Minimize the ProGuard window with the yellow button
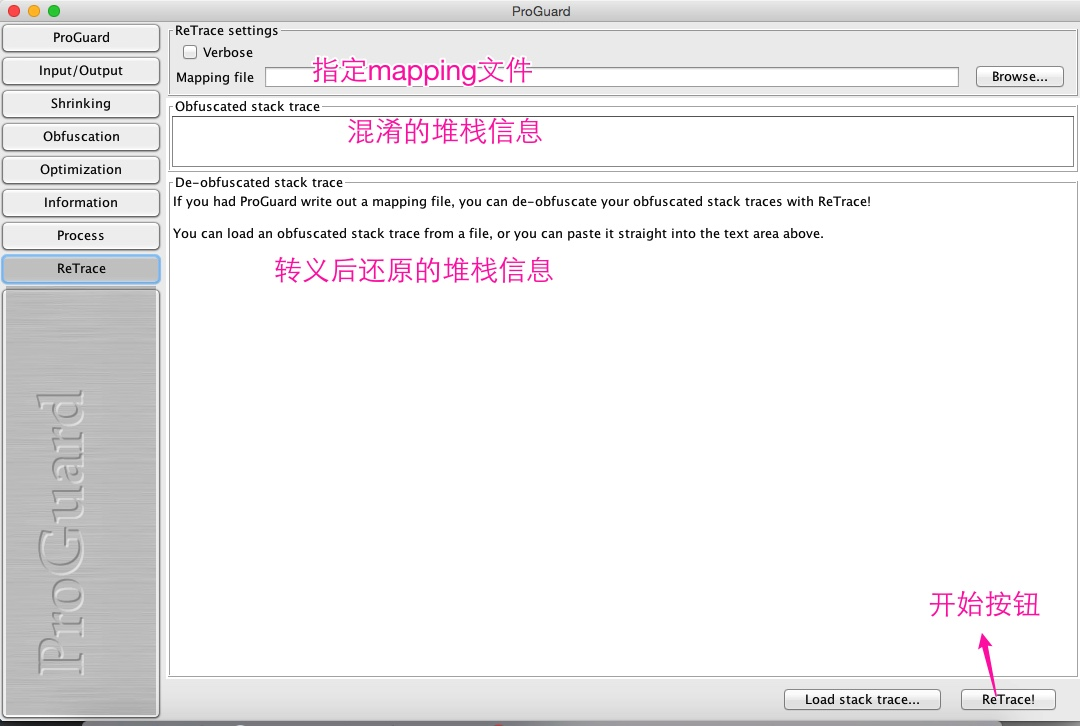Viewport: 1080px width, 726px height. [34, 11]
